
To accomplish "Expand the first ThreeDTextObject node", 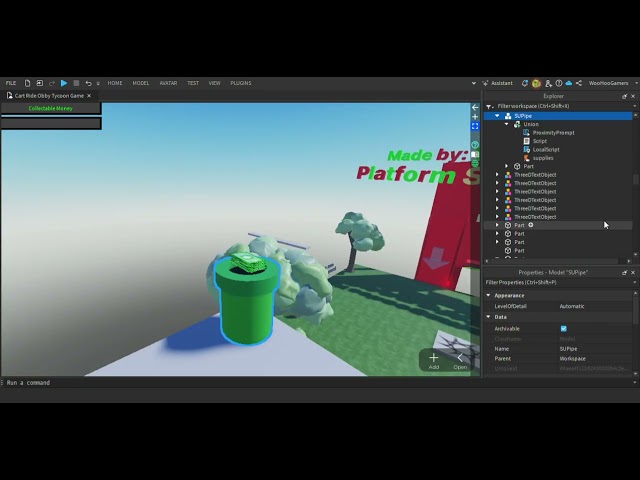I will pyautogui.click(x=497, y=175).
